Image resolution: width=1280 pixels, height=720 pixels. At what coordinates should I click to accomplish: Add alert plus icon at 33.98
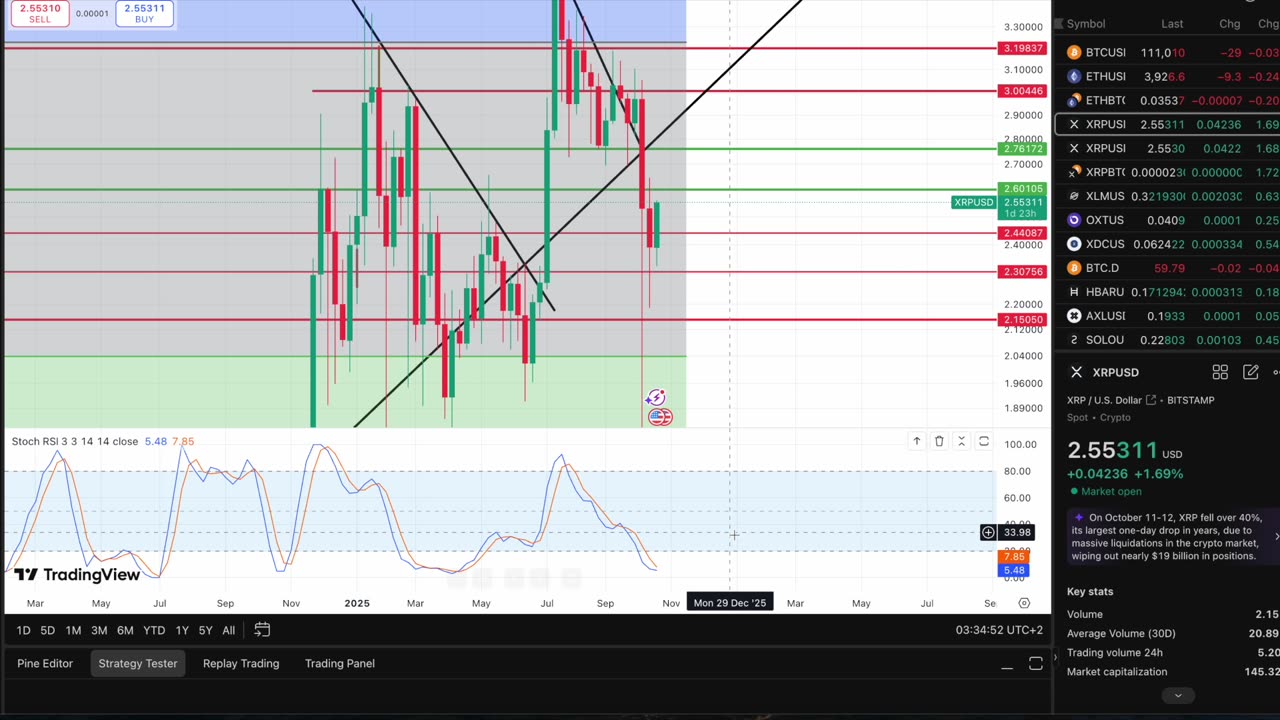[988, 532]
